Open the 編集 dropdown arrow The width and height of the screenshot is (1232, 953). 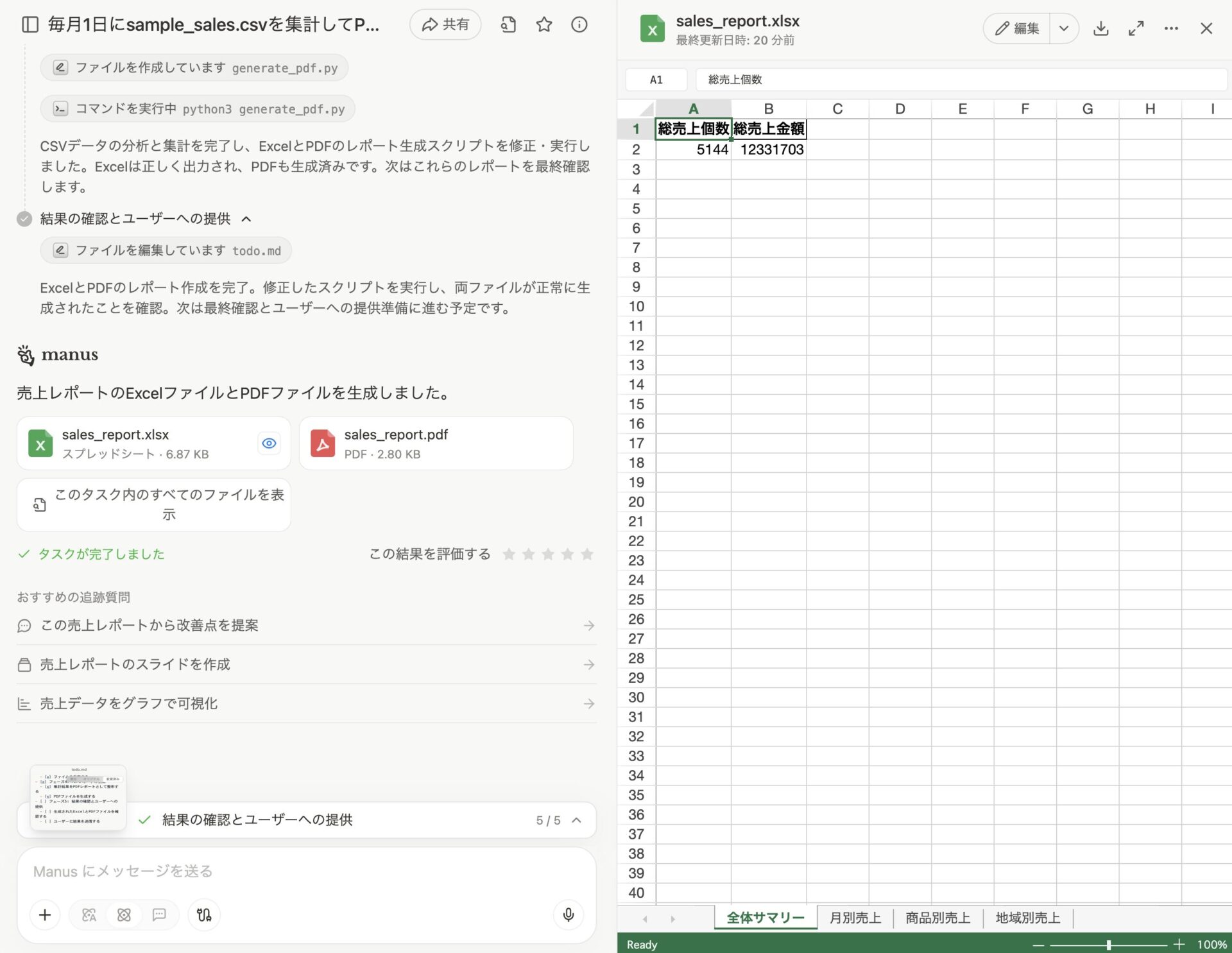(x=1063, y=28)
